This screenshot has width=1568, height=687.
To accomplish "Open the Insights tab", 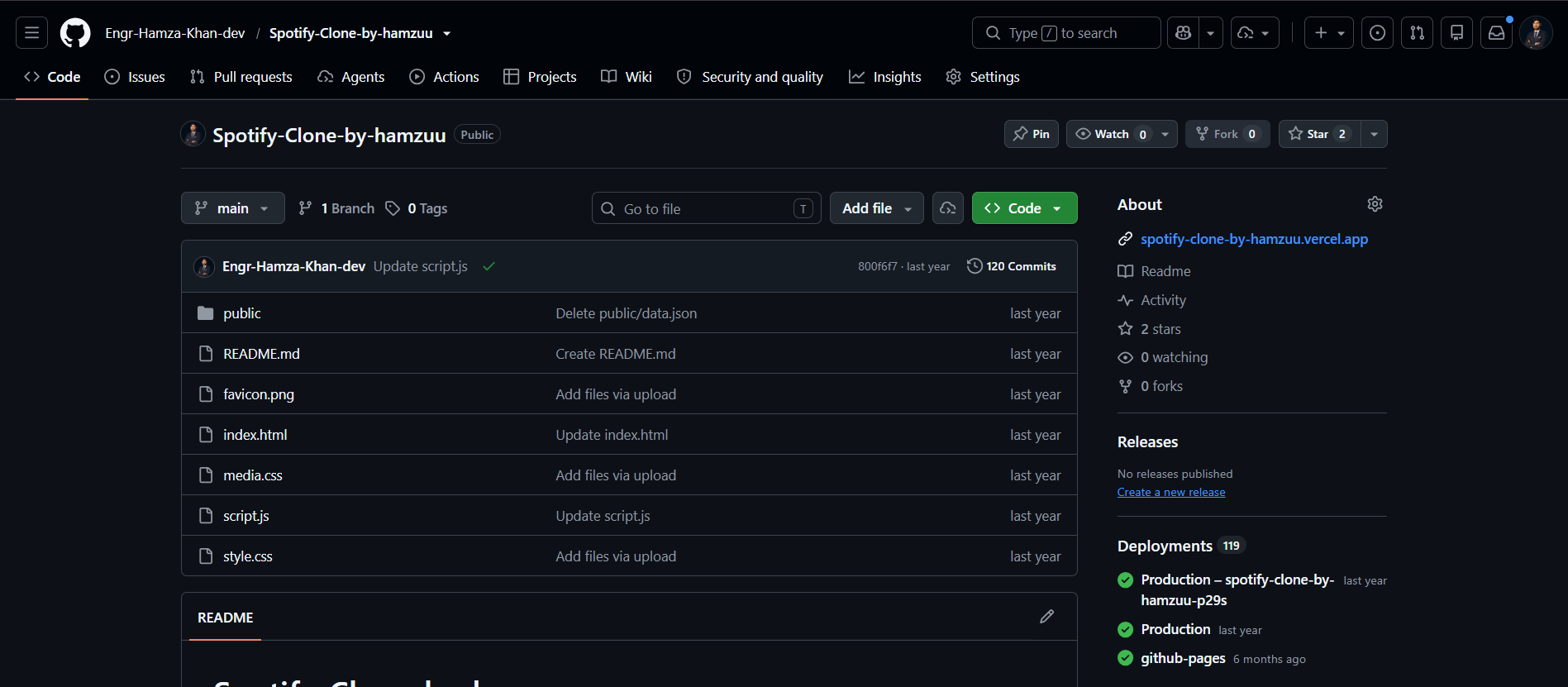I will [885, 77].
